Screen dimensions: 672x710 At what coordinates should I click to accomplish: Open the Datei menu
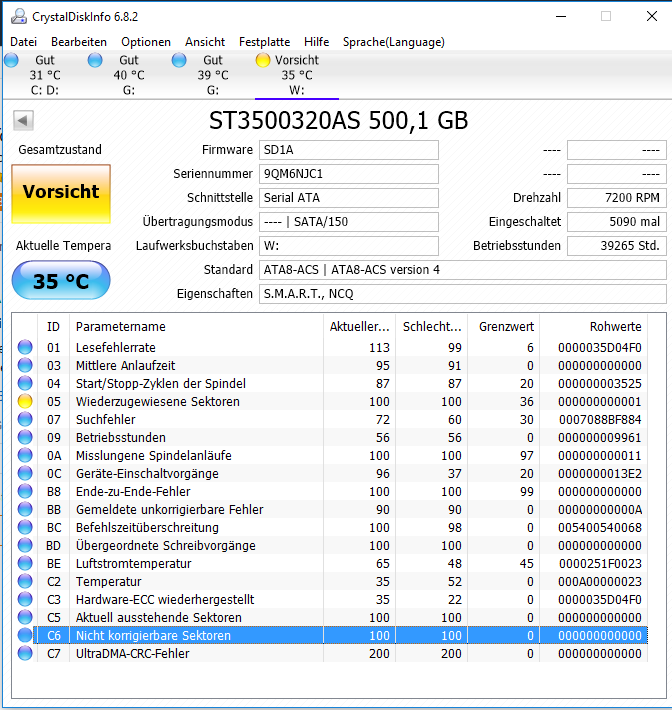click(x=23, y=42)
